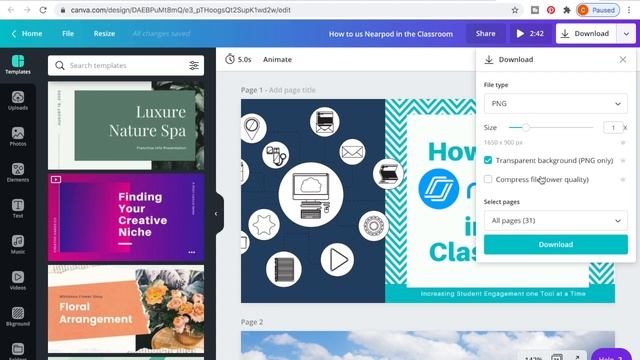Open the File menu
This screenshot has width=640, height=360.
[68, 33]
